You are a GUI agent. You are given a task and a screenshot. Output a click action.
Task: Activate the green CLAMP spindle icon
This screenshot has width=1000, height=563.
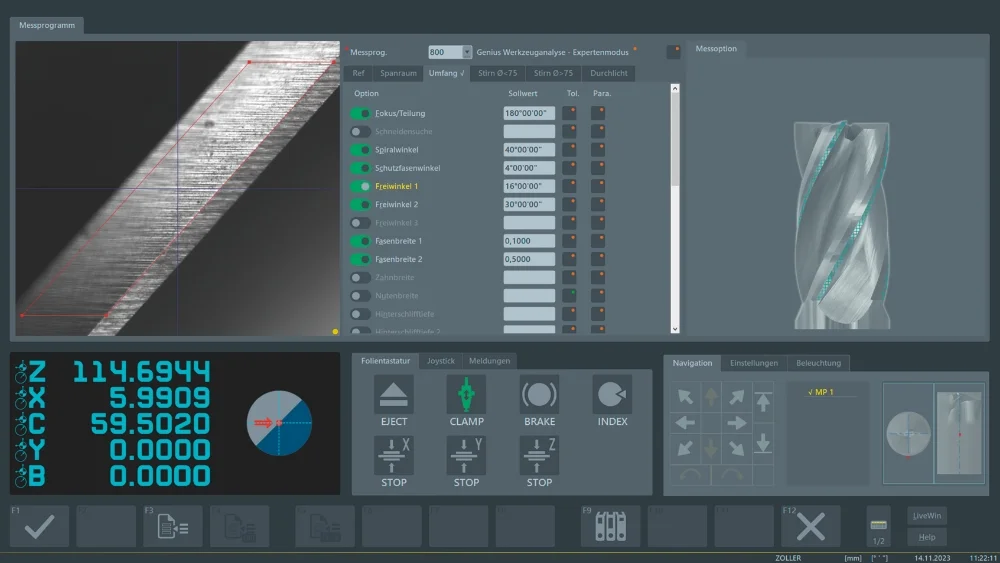pos(466,395)
